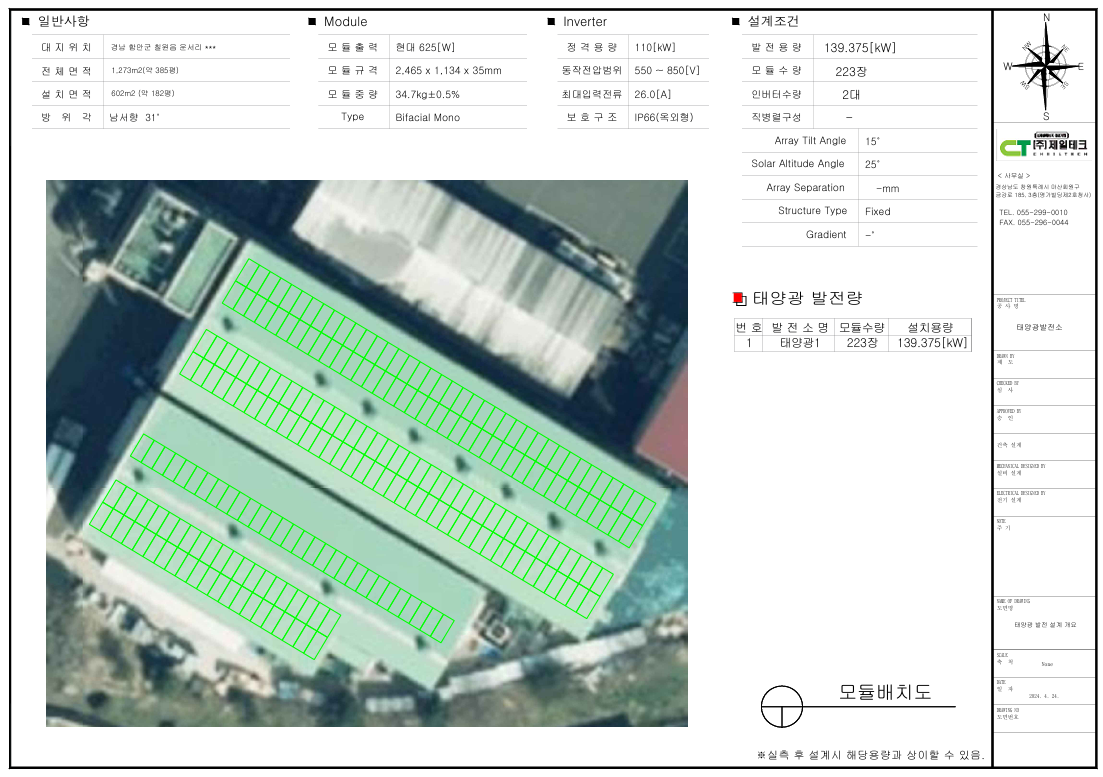Click the 설치용량 table column header

pyautogui.click(x=930, y=327)
